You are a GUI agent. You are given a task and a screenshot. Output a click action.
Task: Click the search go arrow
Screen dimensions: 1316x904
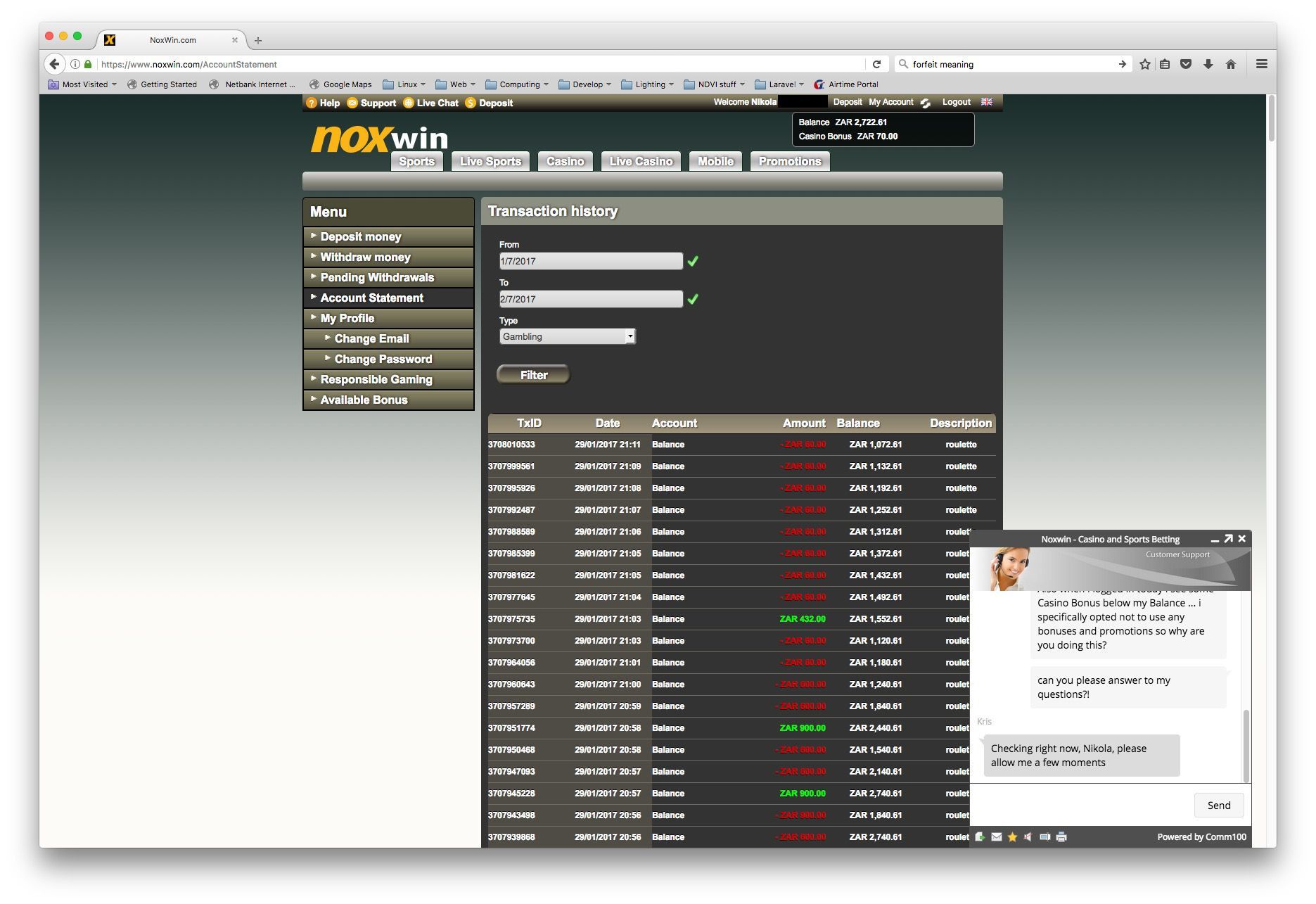point(1122,64)
